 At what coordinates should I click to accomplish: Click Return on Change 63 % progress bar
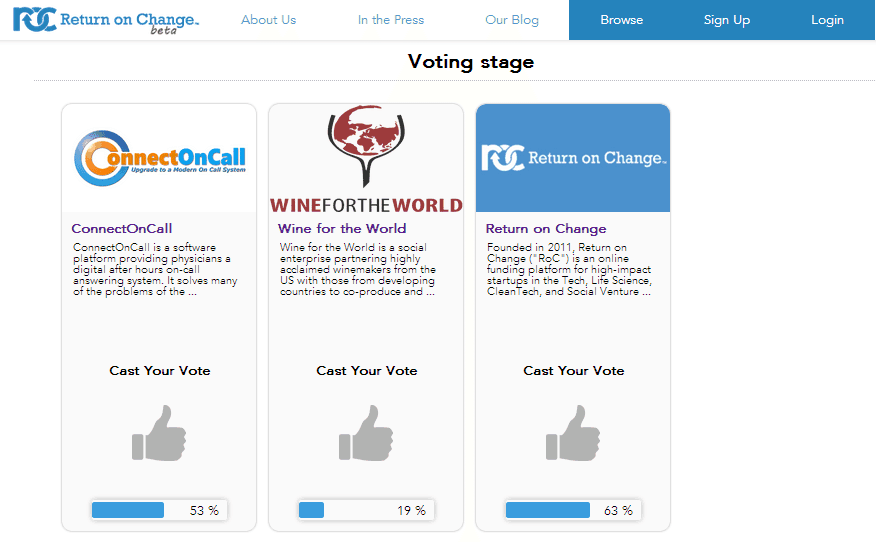573,510
